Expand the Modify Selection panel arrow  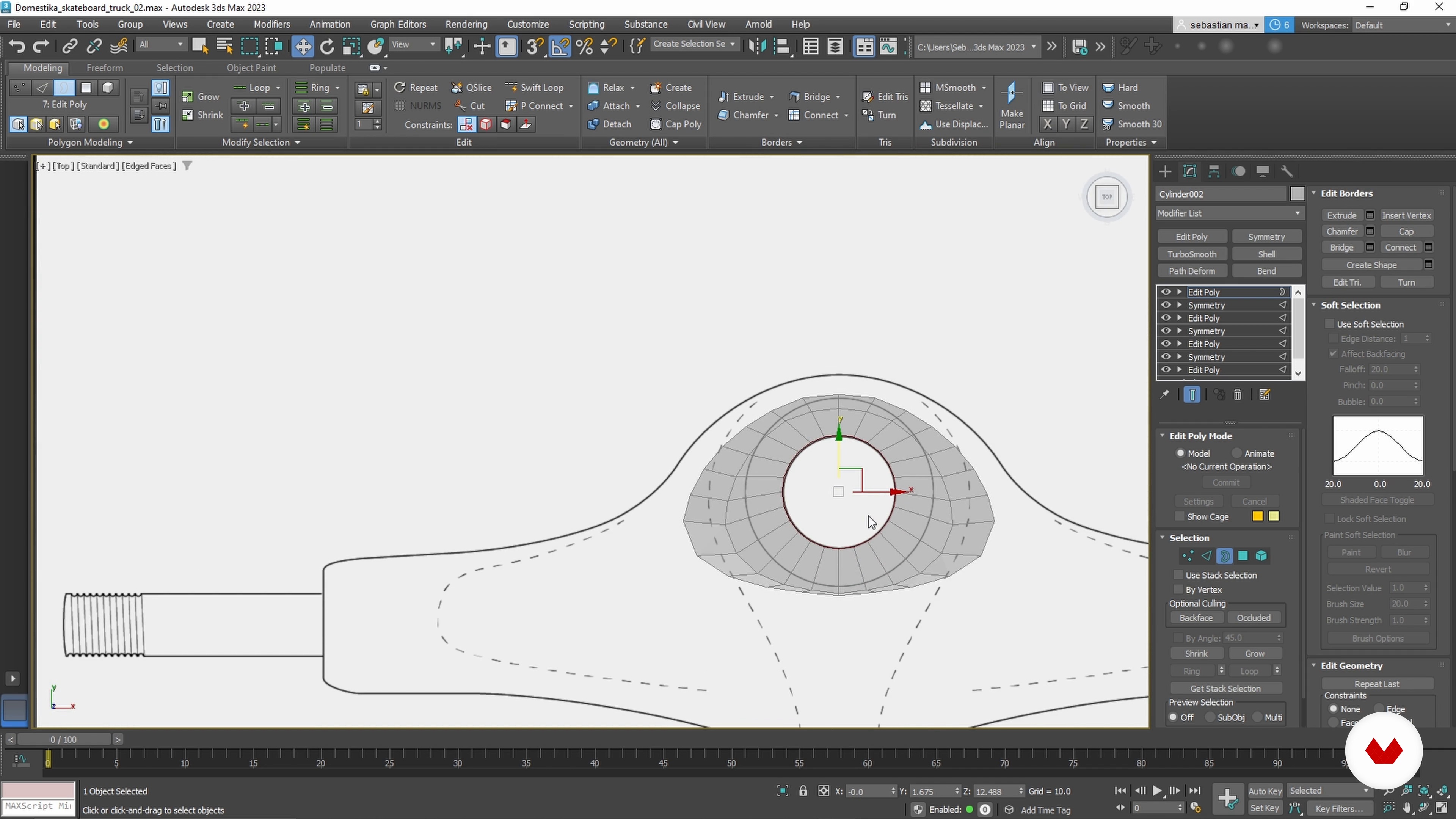(297, 143)
